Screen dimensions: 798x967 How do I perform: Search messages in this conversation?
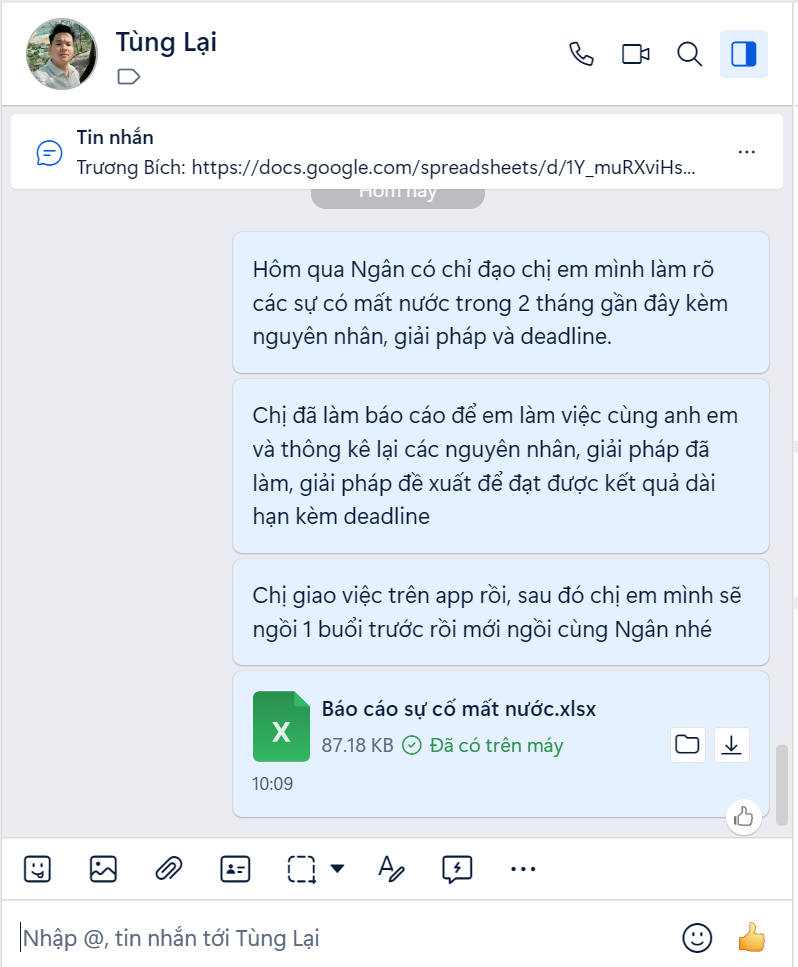point(690,54)
